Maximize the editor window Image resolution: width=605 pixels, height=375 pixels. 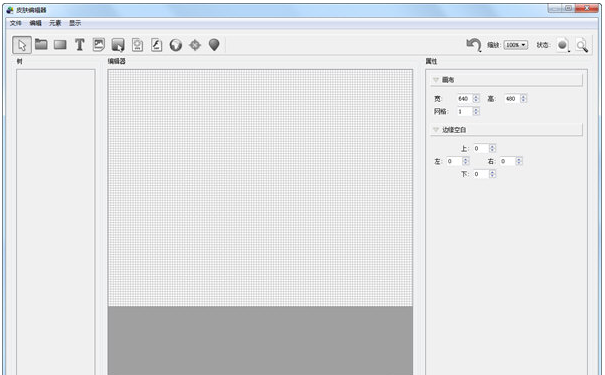point(569,8)
